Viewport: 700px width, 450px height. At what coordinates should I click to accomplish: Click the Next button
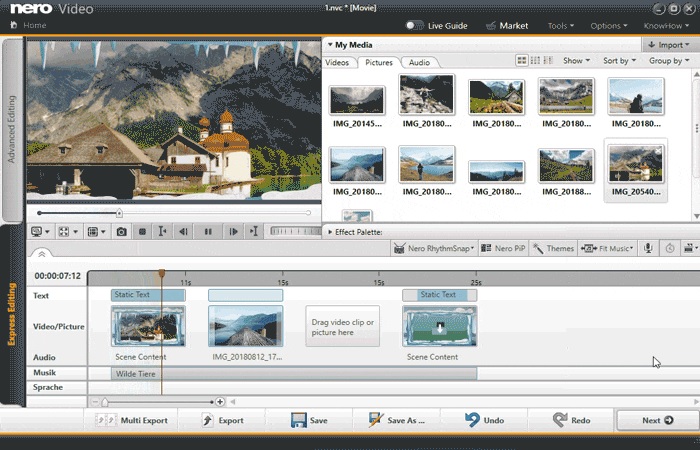tap(656, 420)
